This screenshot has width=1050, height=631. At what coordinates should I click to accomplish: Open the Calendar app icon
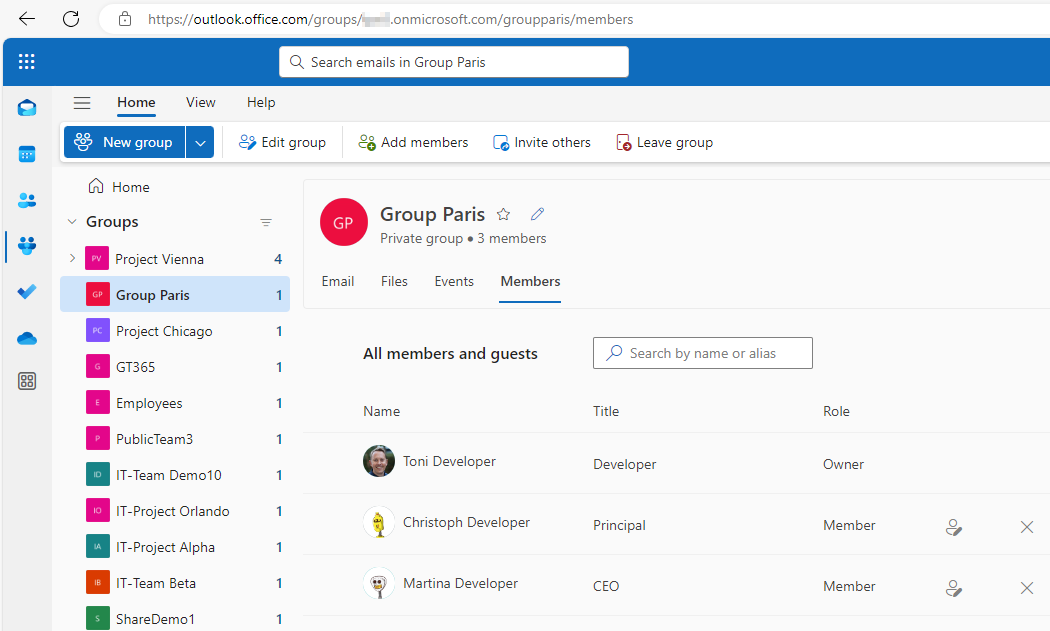[27, 154]
